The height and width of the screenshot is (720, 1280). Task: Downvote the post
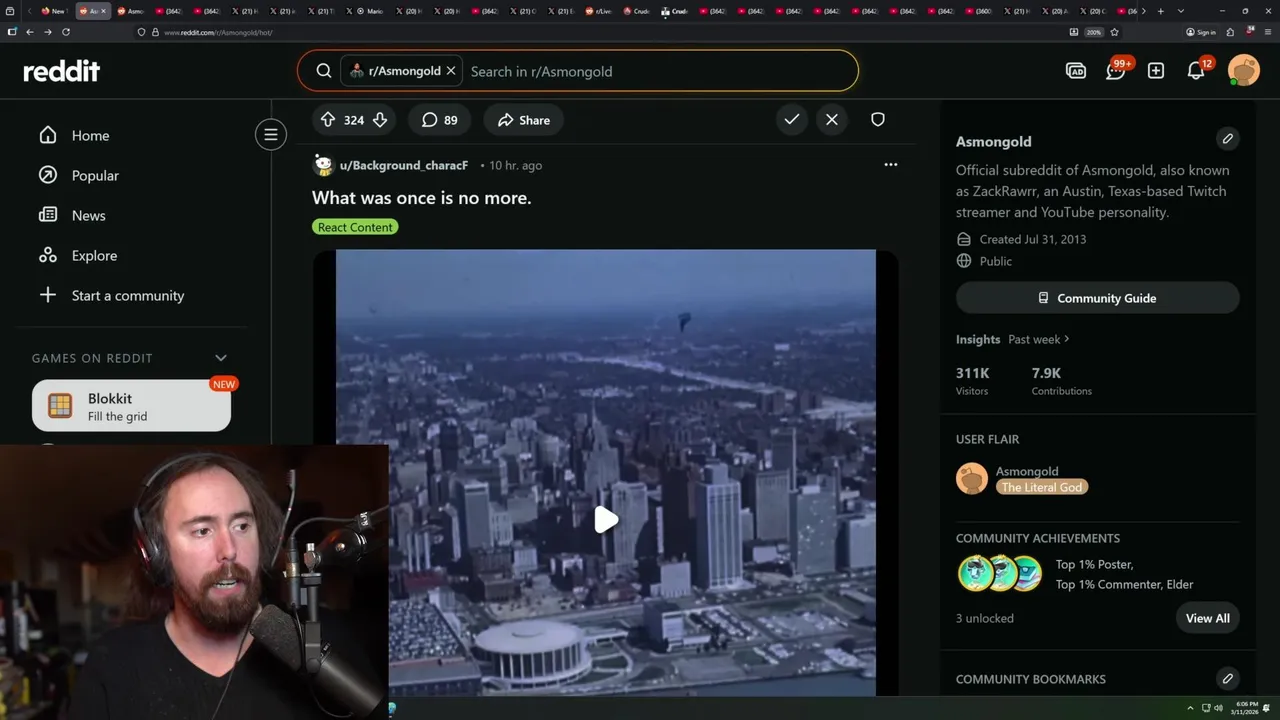pos(380,120)
